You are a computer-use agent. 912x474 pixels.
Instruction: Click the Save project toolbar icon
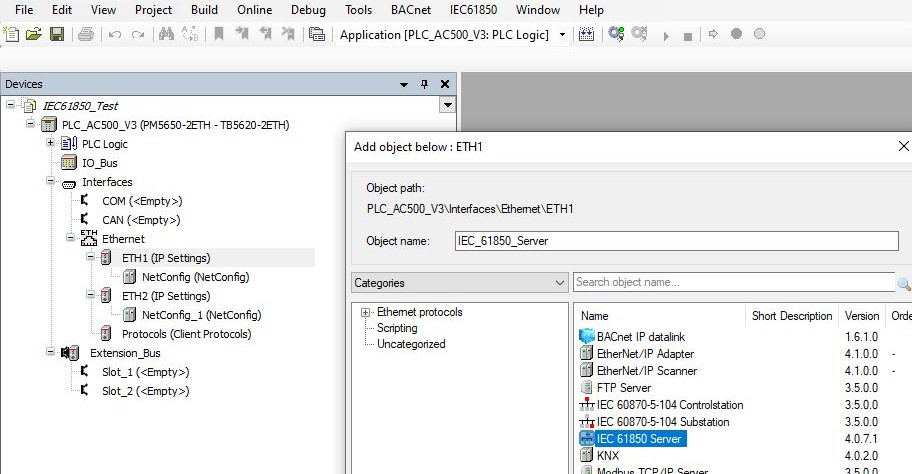tap(56, 34)
